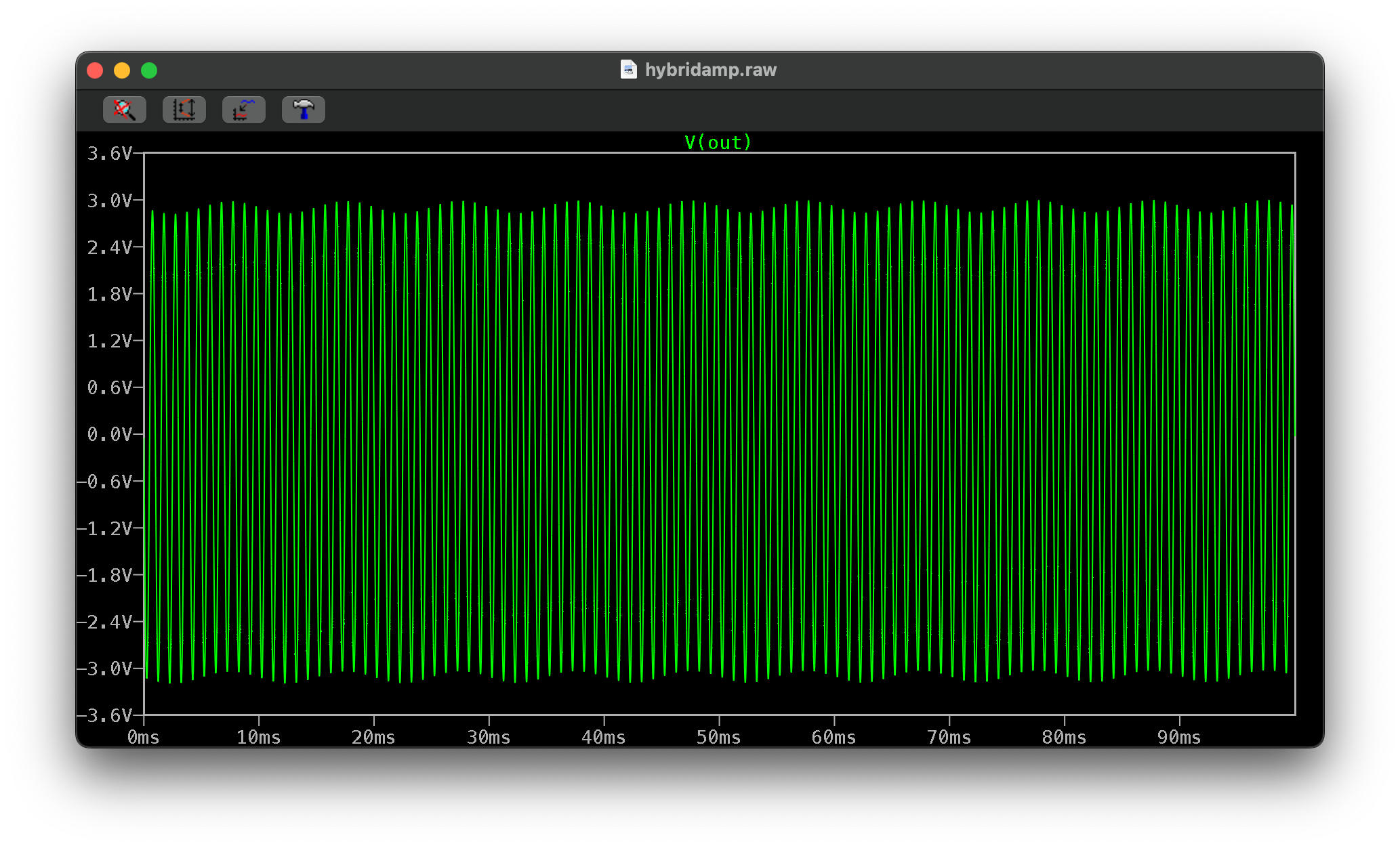
Task: Click the -3.6V label on the vertical axis
Action: 105,715
